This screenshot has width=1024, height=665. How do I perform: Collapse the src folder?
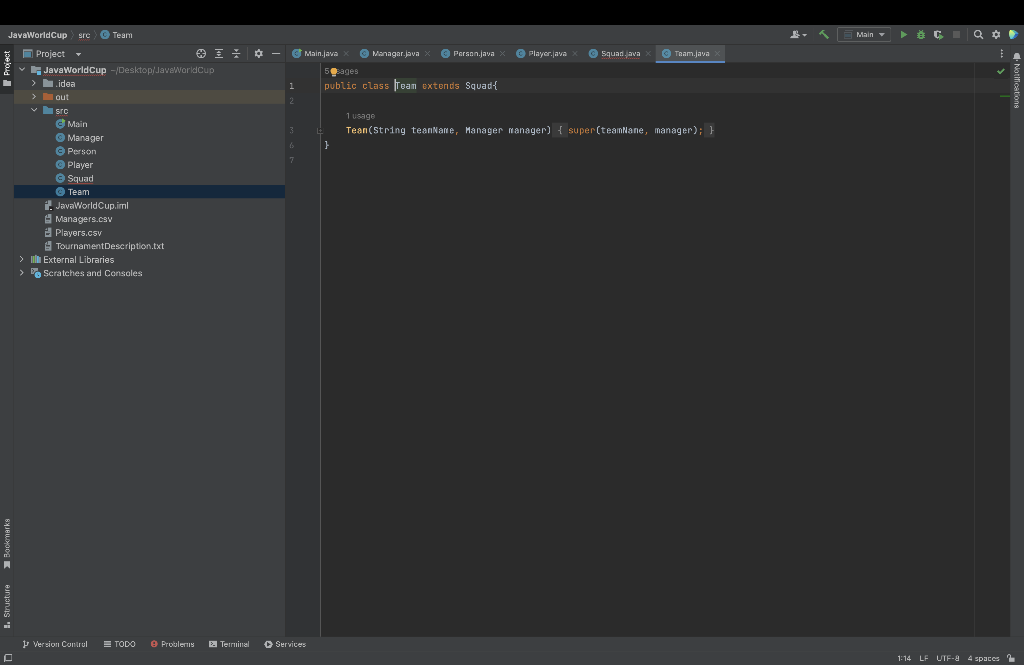coord(34,111)
